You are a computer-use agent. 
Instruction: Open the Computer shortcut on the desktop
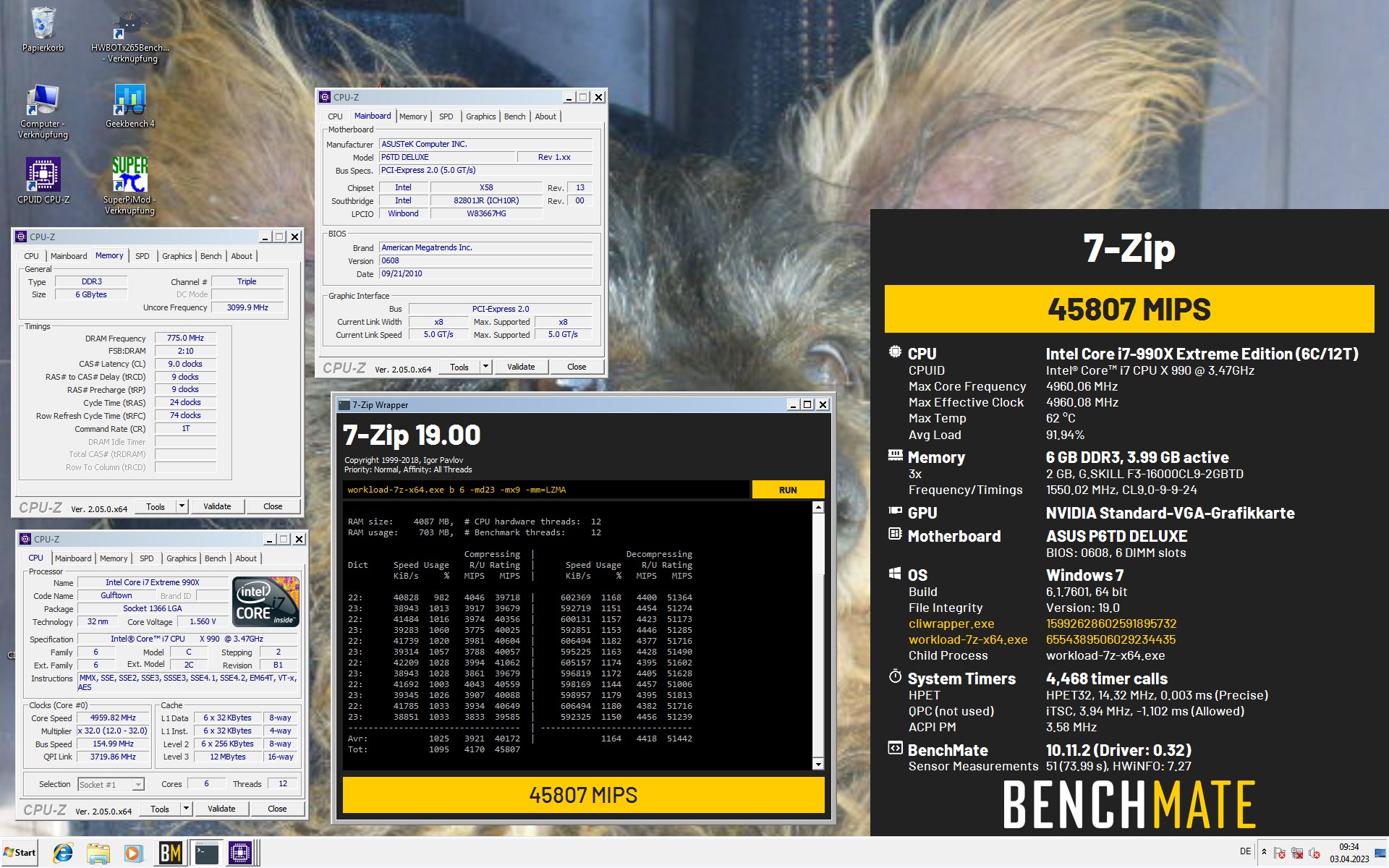[x=43, y=111]
